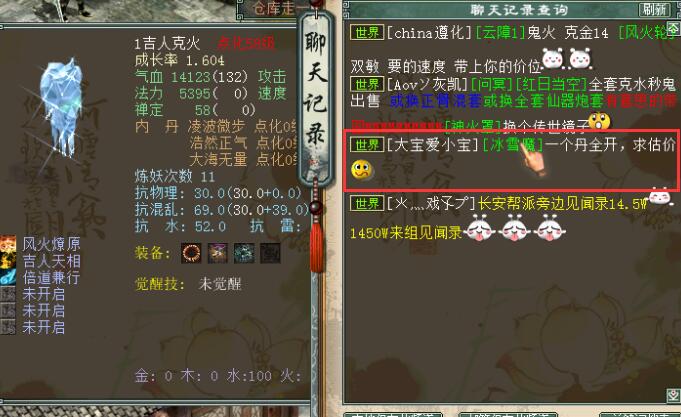Click the 风火燎原 skill icon
The image size is (681, 417).
pyautogui.click(x=8, y=244)
